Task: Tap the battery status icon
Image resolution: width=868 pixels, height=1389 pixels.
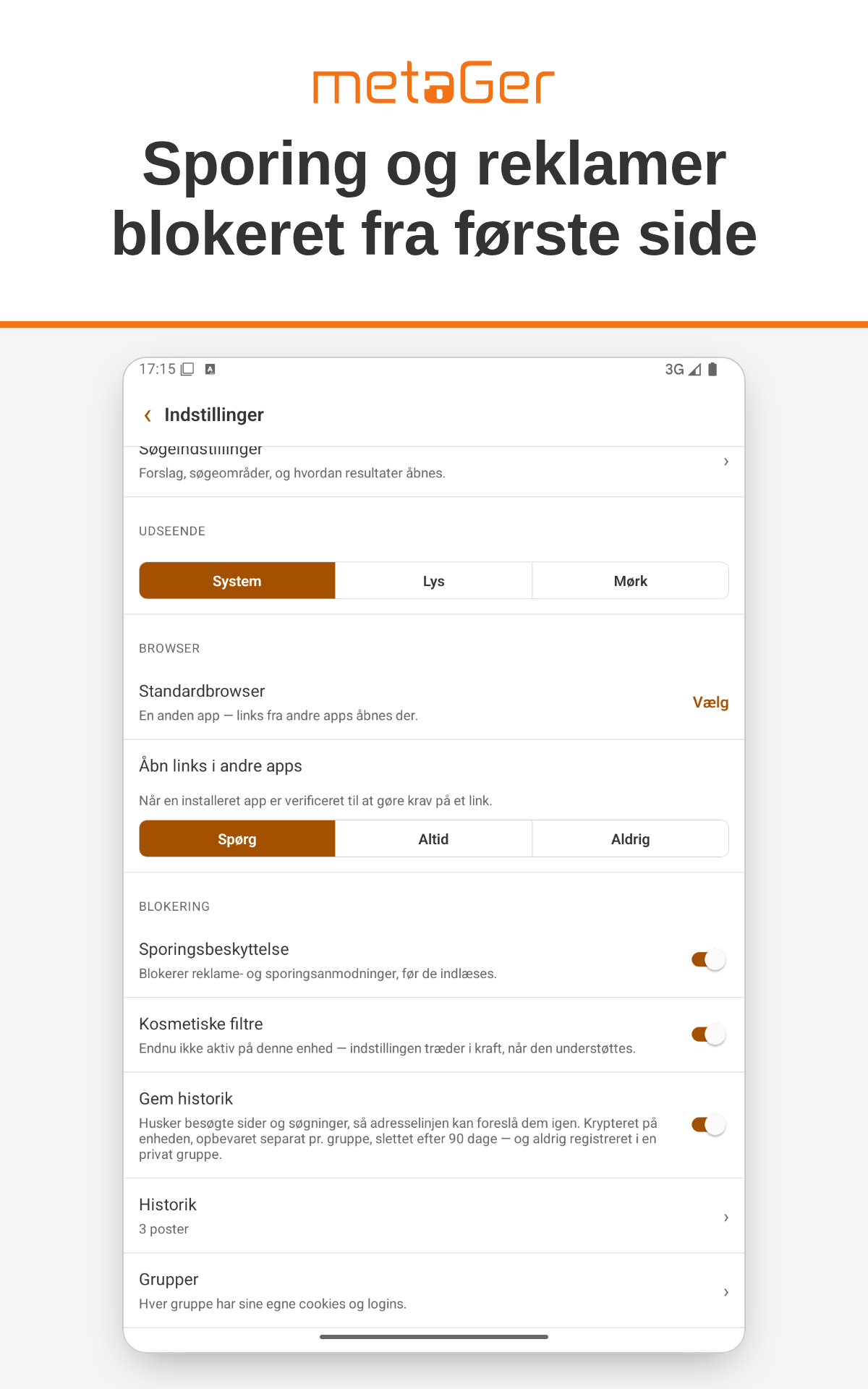Action: pos(712,370)
